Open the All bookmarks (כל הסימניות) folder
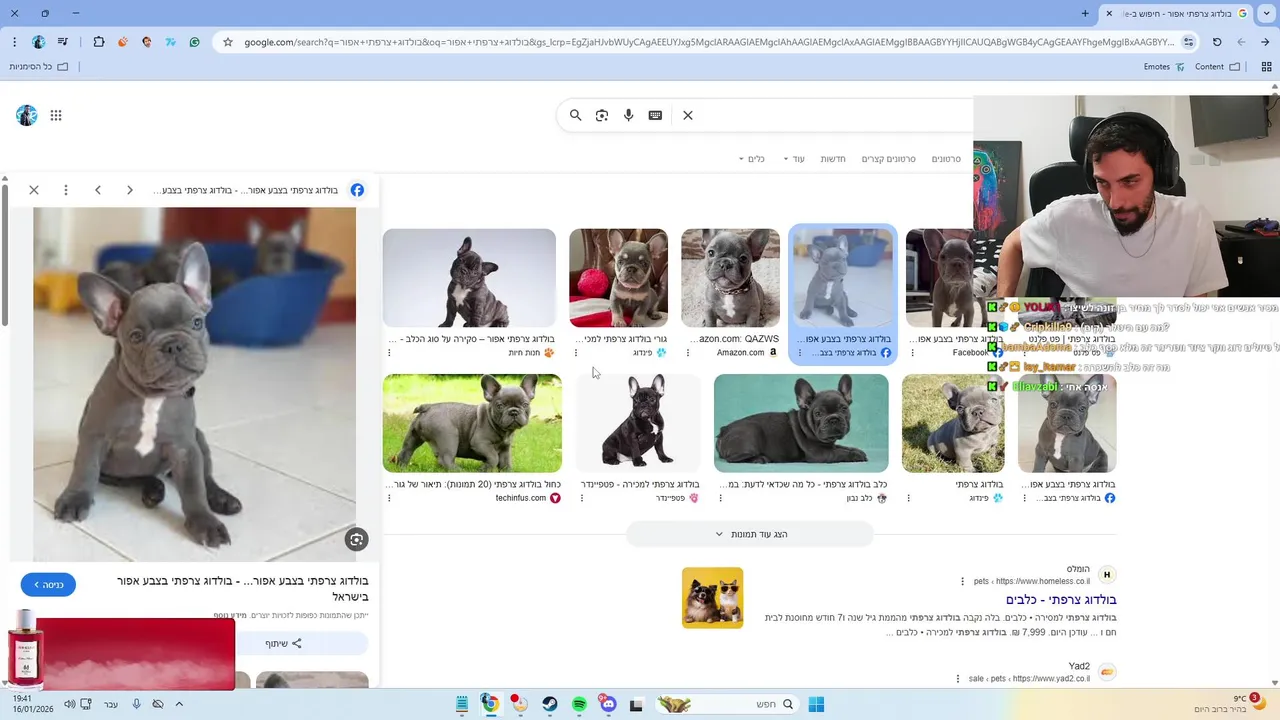 pyautogui.click(x=39, y=67)
